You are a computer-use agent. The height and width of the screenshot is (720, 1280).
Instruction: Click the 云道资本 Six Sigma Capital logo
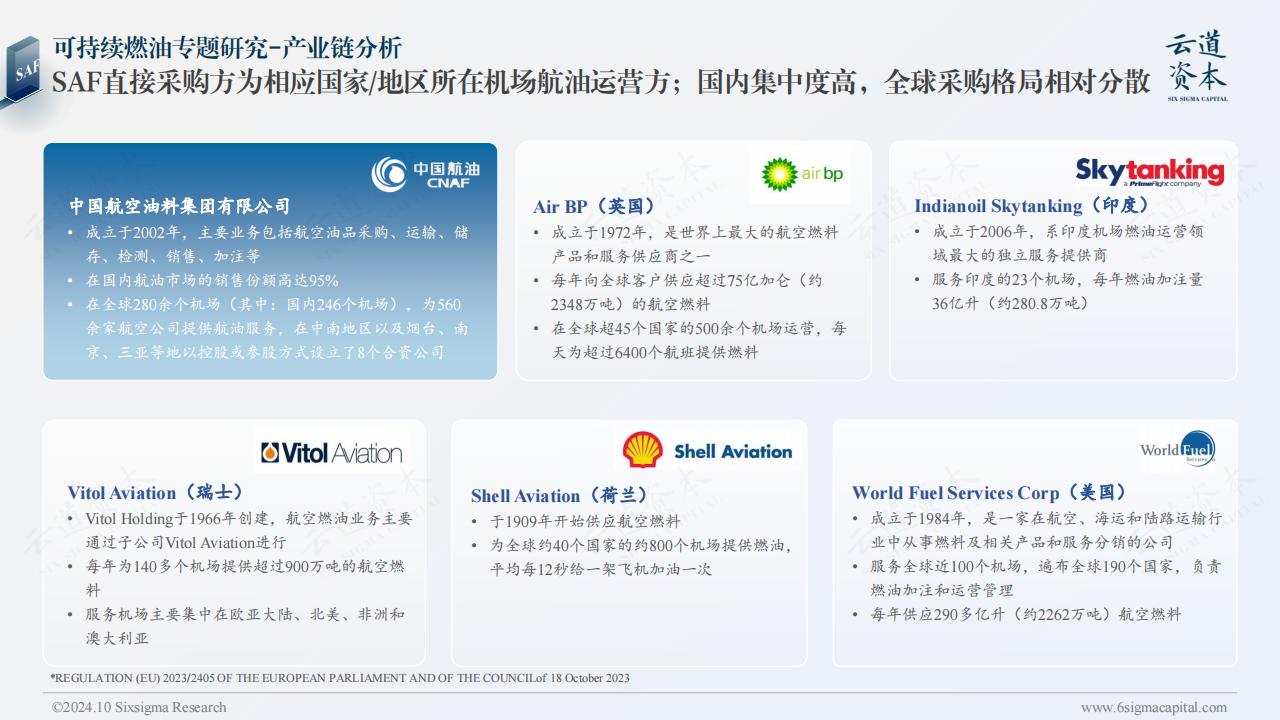coord(1197,66)
